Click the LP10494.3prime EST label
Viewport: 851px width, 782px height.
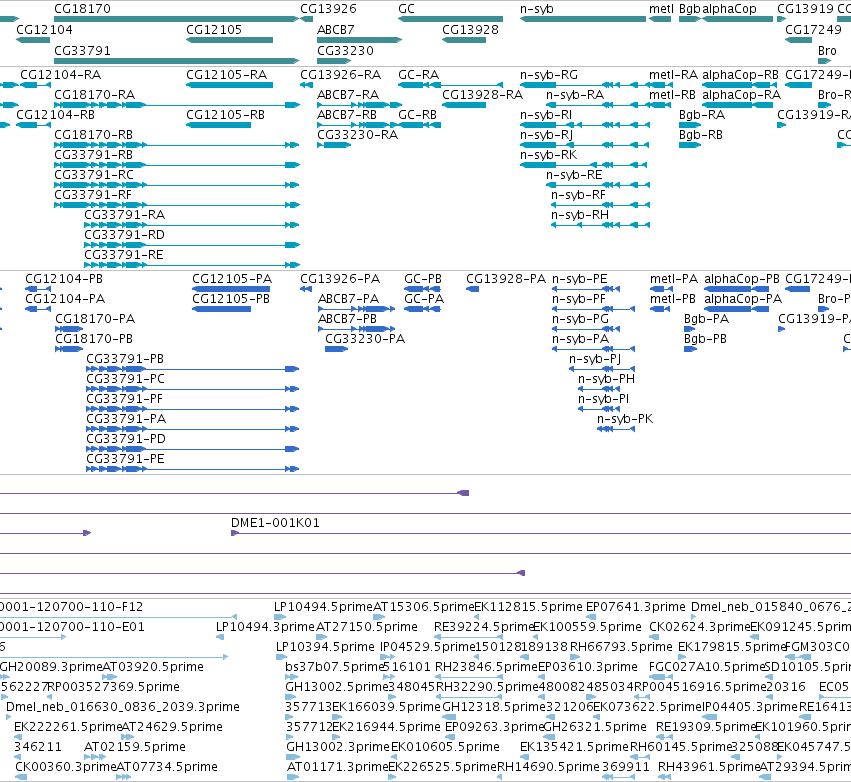(265, 627)
